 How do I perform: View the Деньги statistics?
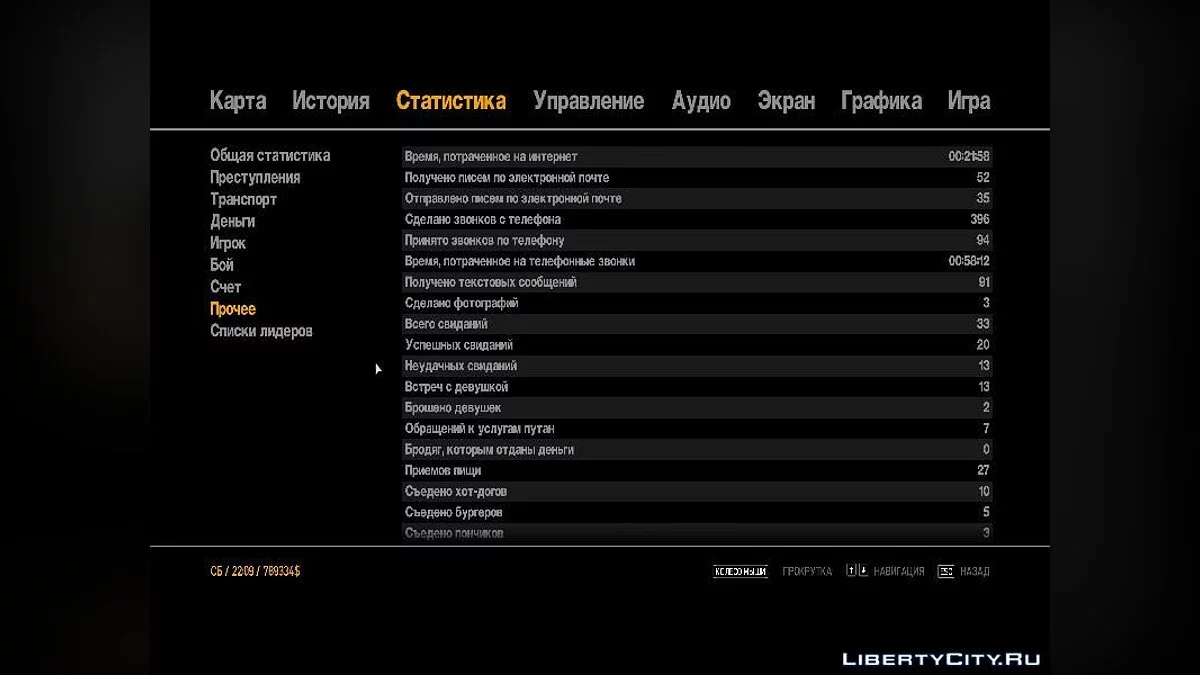(x=231, y=221)
